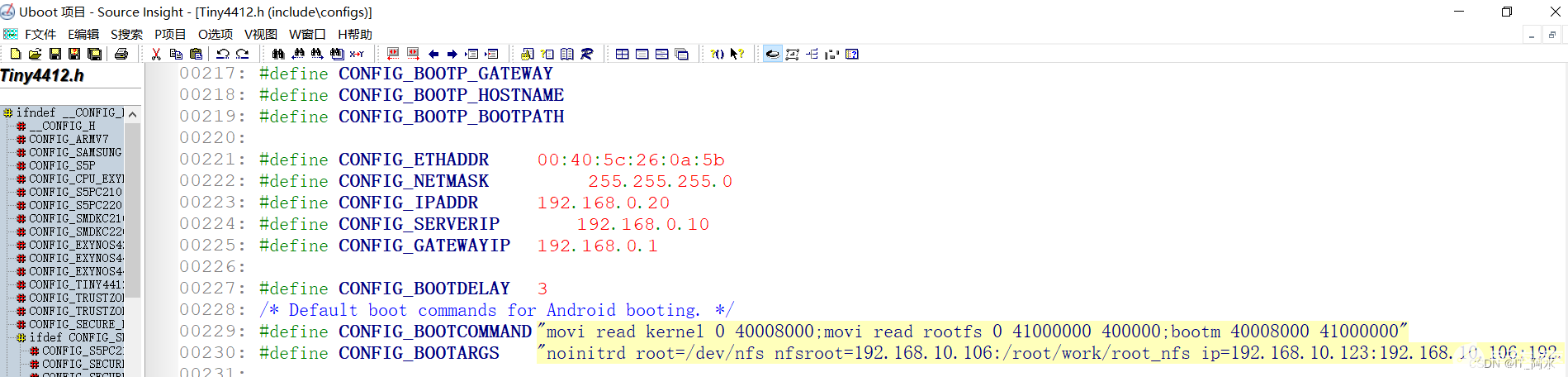Image resolution: width=1568 pixels, height=377 pixels.
Task: Select CONFIG_SAMSUNG in symbol tree
Action: click(x=75, y=152)
